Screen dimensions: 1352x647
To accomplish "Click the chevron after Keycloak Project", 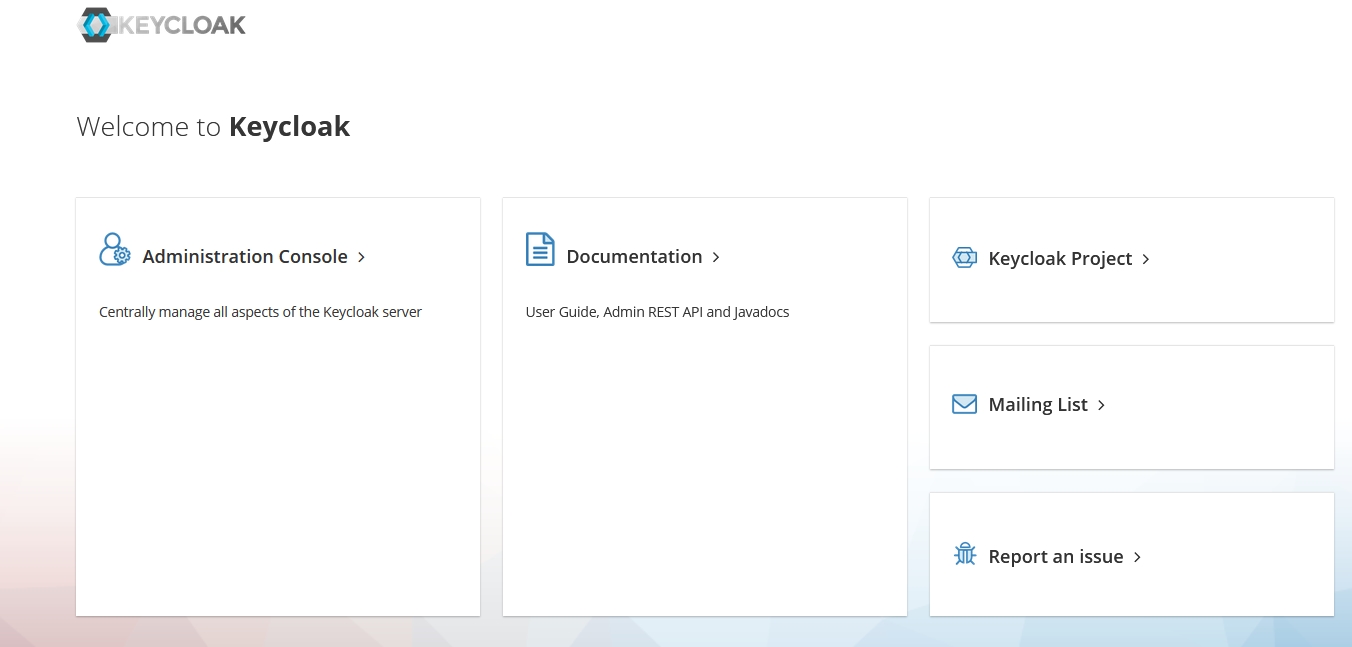I will [1146, 260].
